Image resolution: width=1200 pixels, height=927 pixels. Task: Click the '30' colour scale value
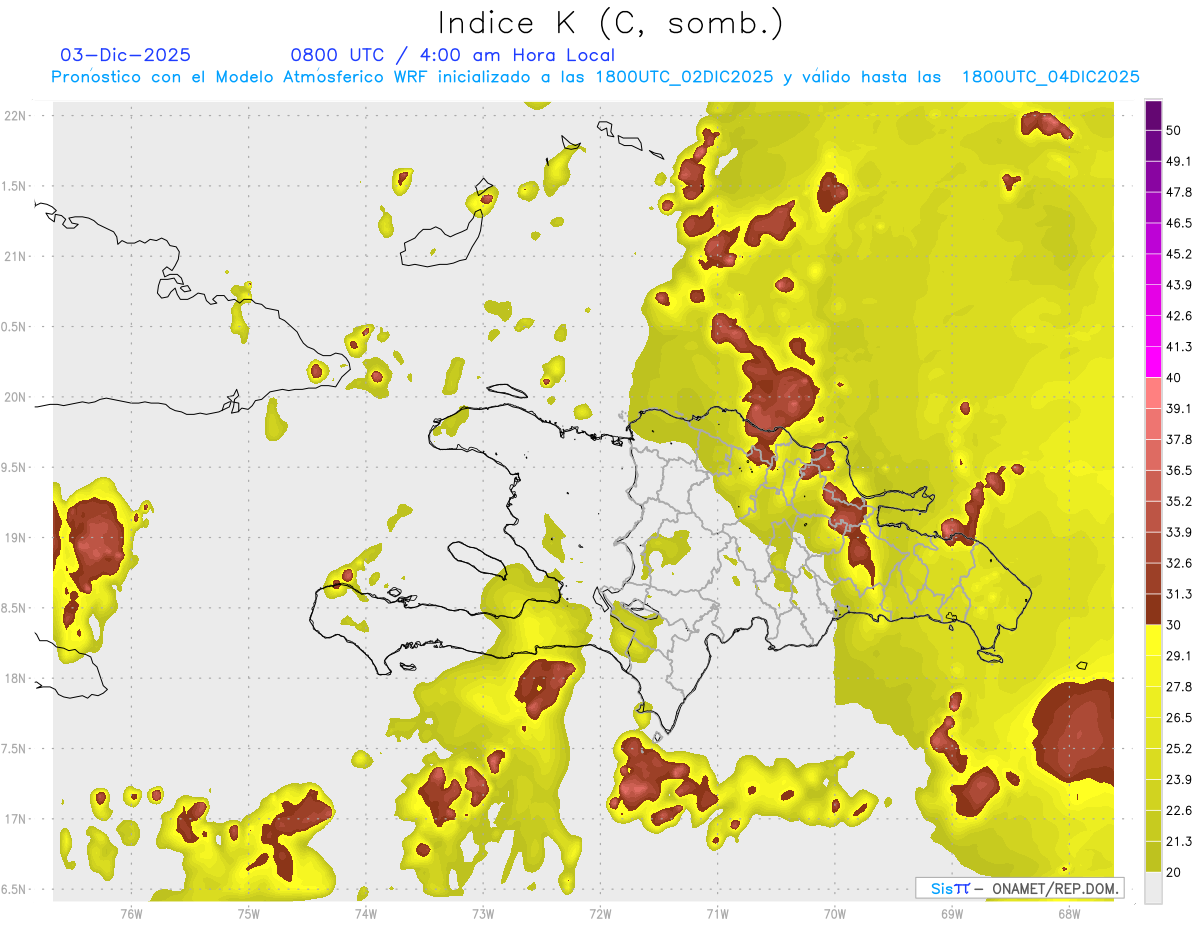(x=1174, y=625)
